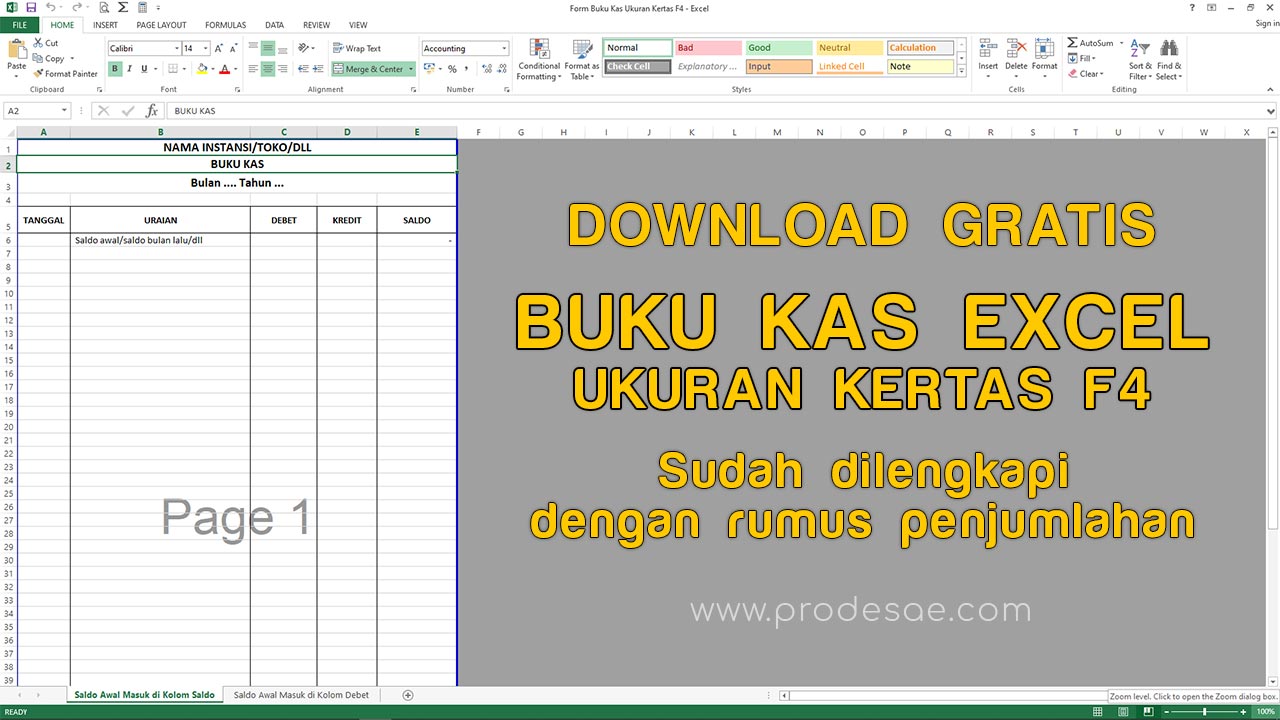Apply the Neutral cell style
Viewport: 1280px width, 720px height.
tap(849, 48)
